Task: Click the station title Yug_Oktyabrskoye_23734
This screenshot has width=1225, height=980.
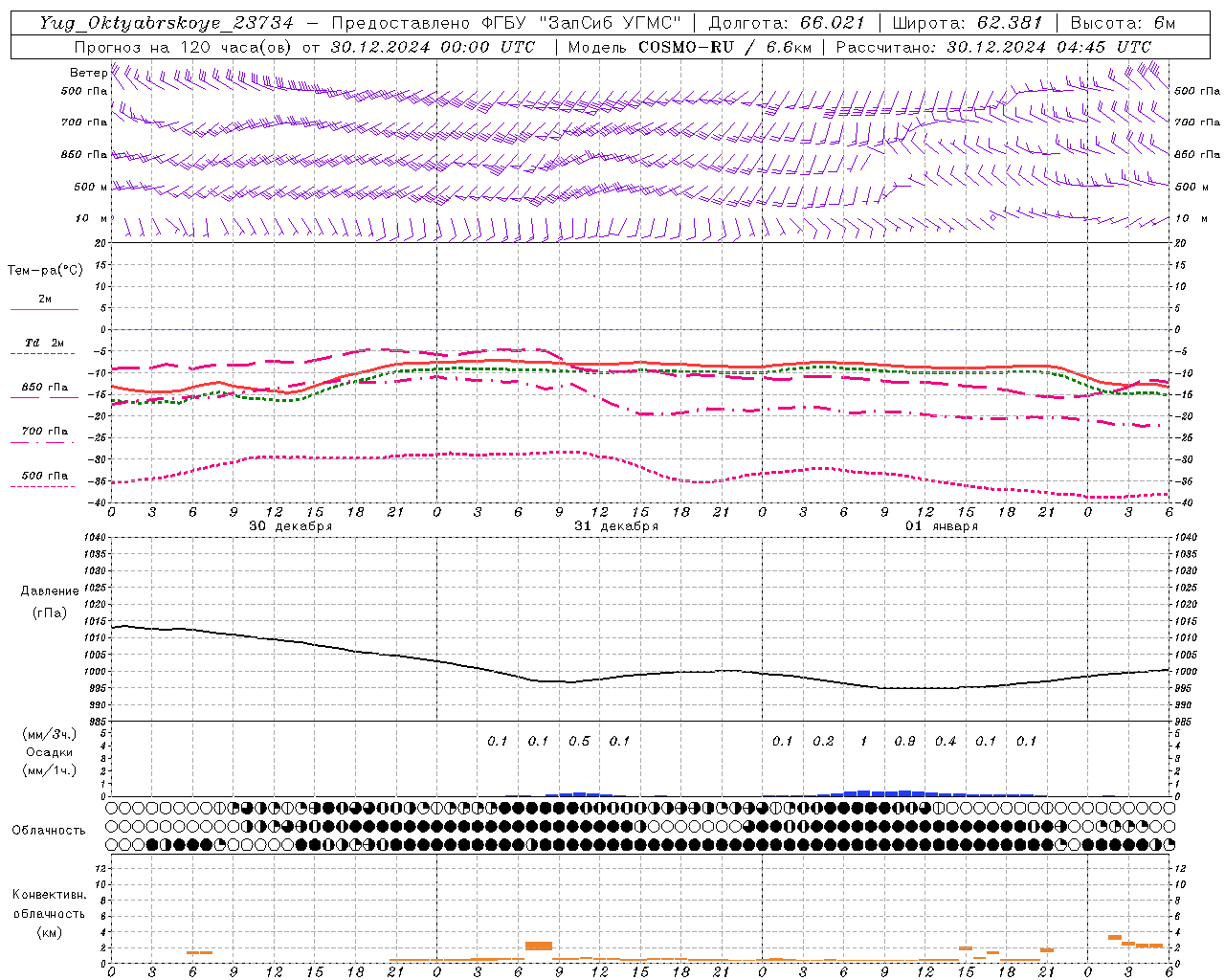Action: tap(167, 23)
